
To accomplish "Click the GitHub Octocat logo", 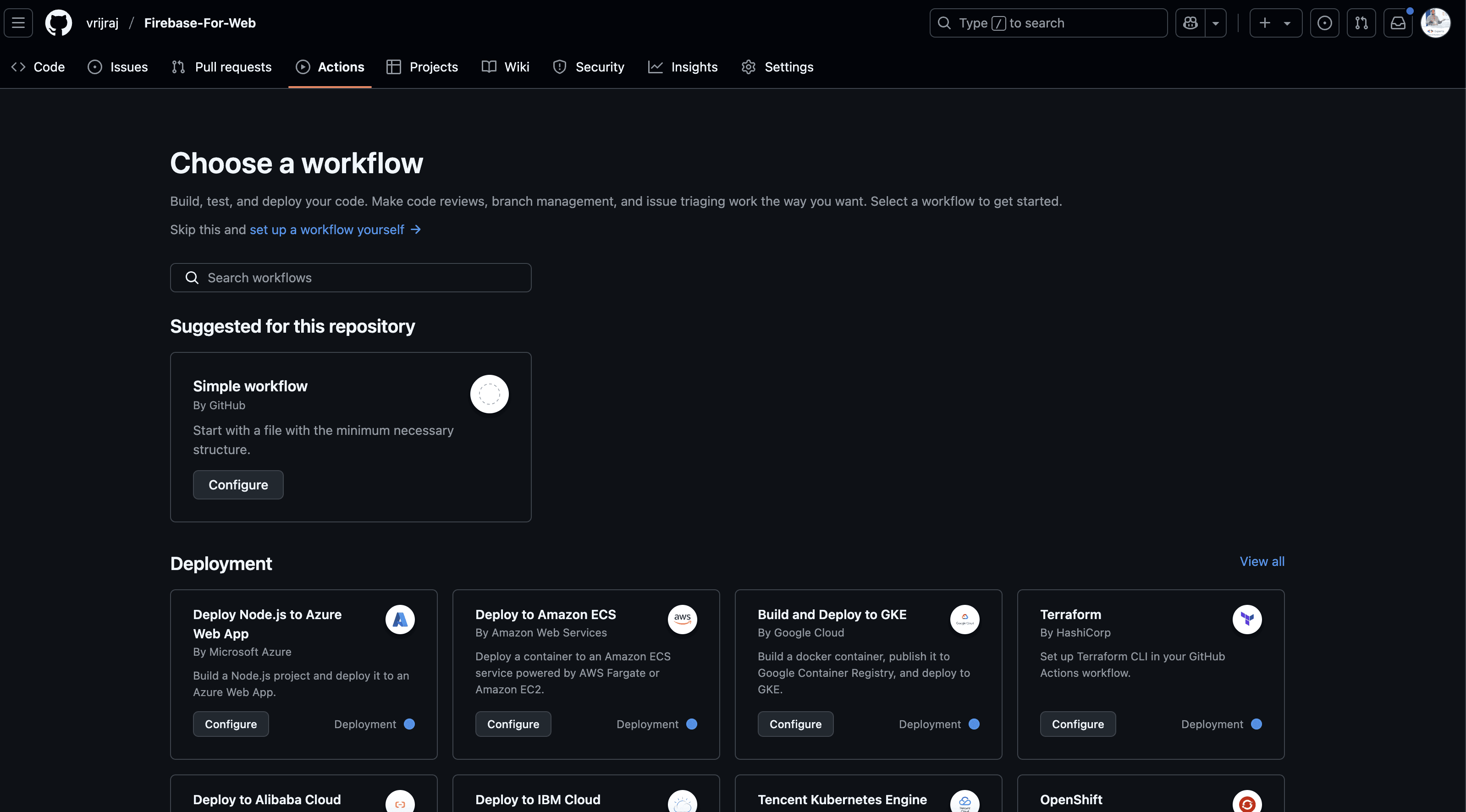I will coord(59,23).
